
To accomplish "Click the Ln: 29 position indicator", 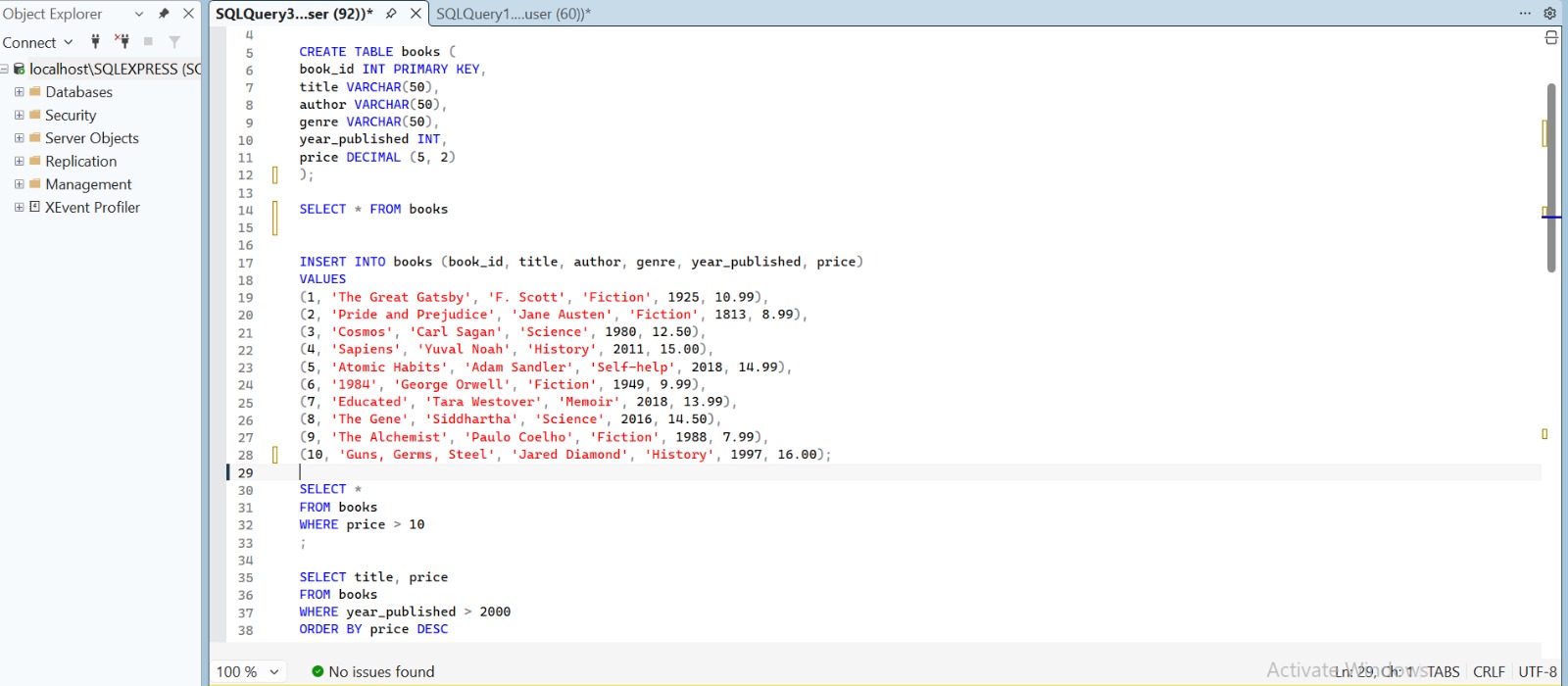I will point(1354,671).
